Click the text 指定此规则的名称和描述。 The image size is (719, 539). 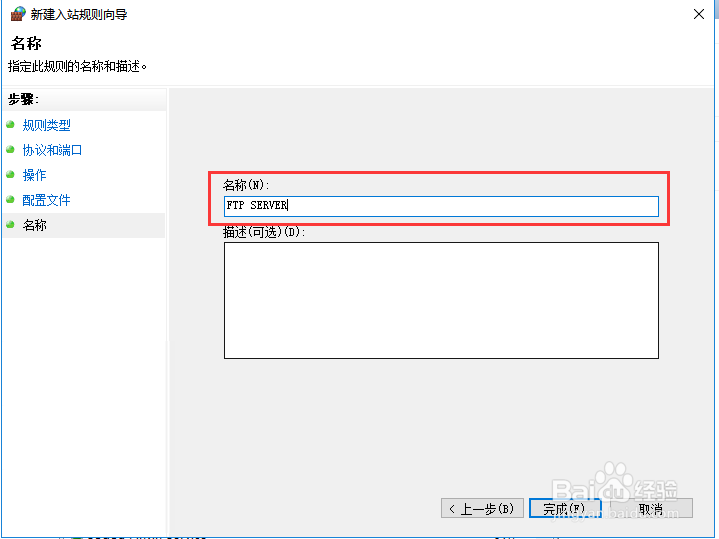click(77, 67)
